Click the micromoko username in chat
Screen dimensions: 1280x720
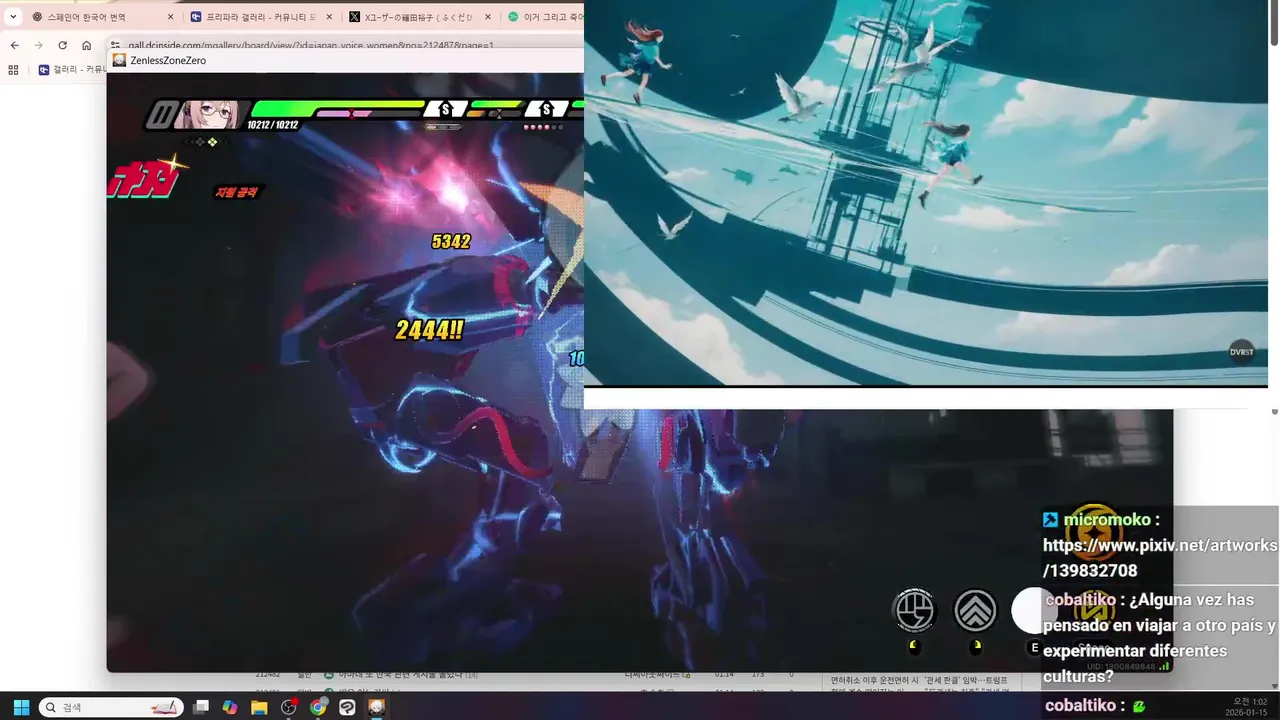coord(1107,520)
